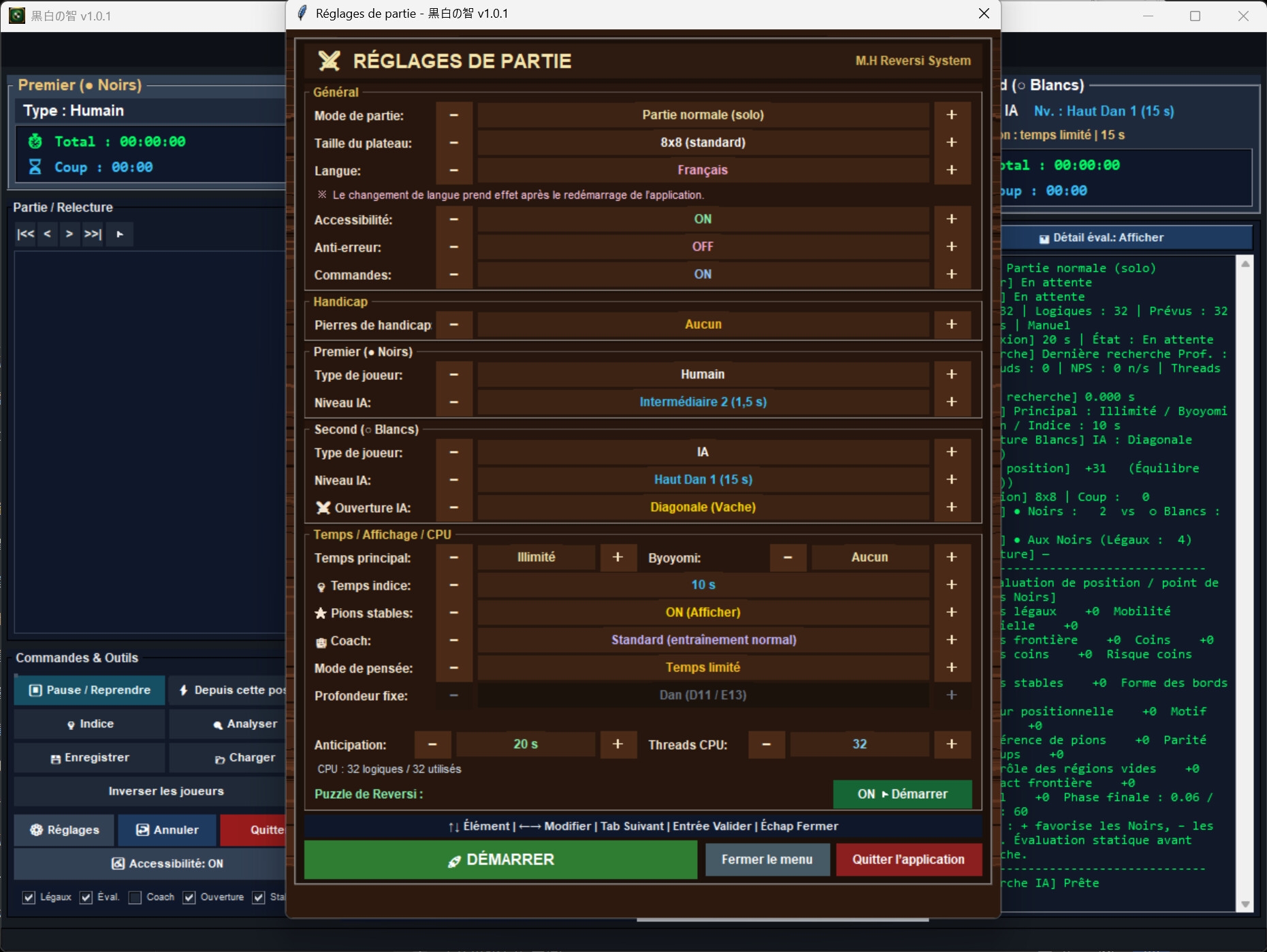Jump to last move in replay controls
Viewport: 1267px width, 952px height.
pos(93,234)
